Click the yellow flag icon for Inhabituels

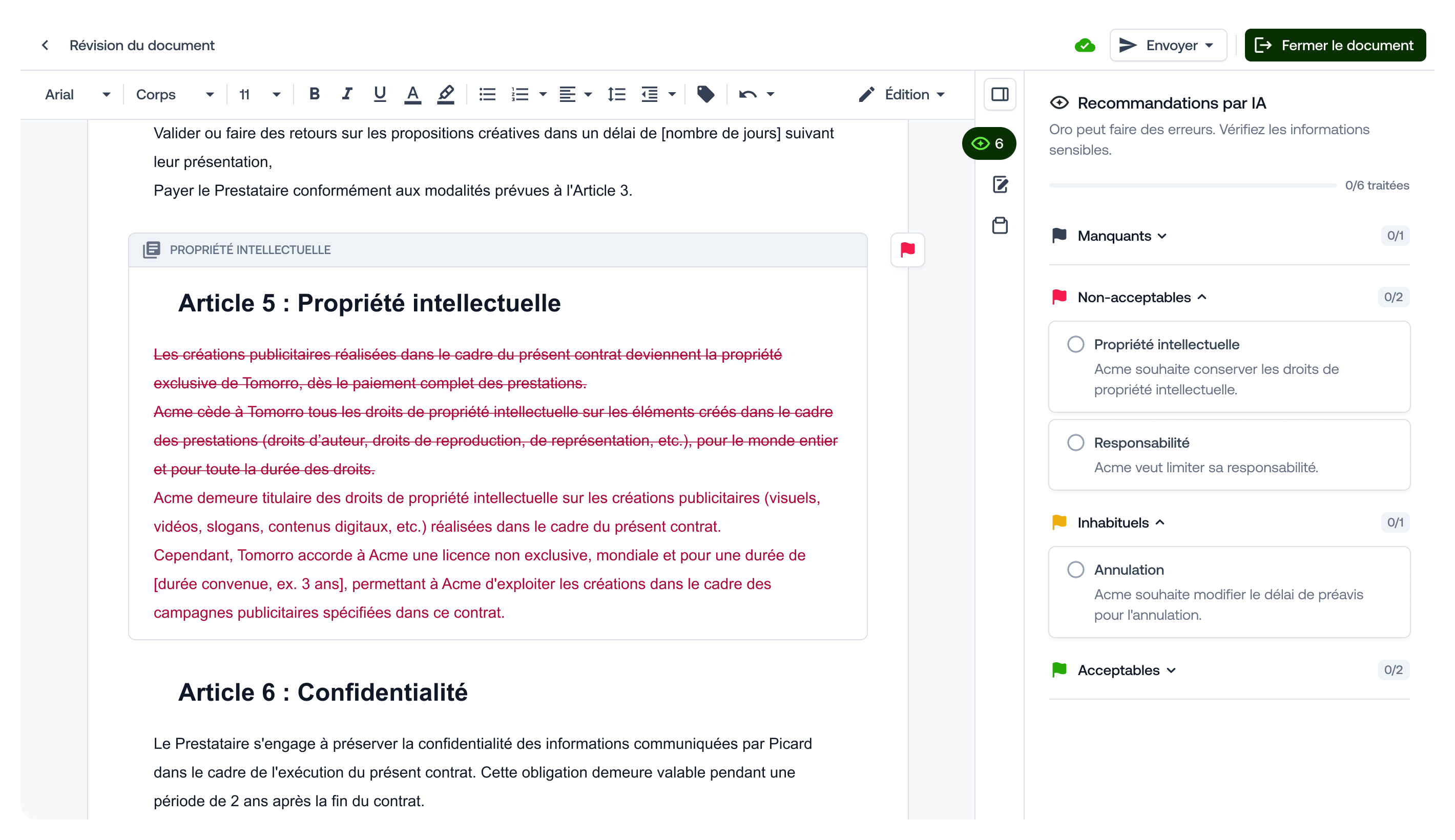pos(1059,522)
